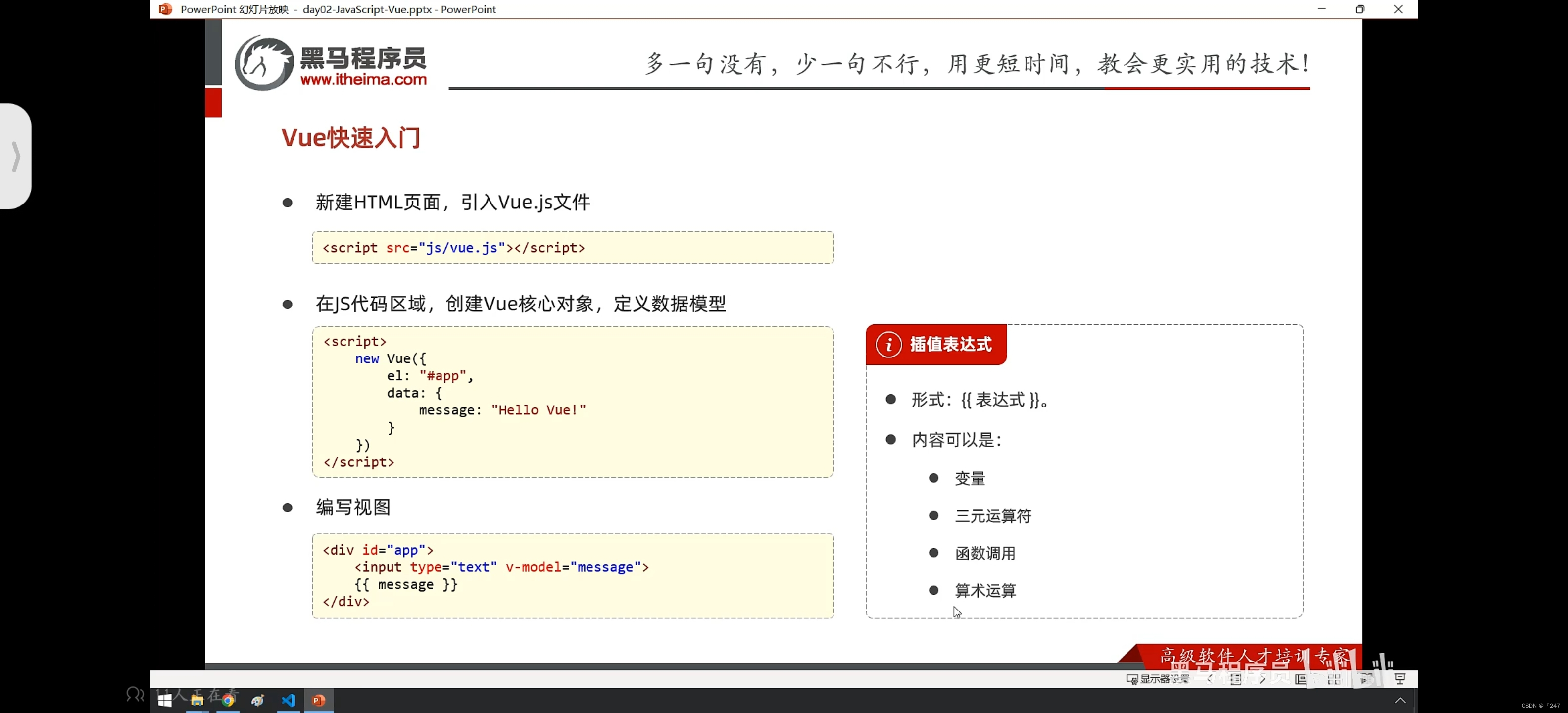Click the 在JS代码区域 bullet text
1568x713 pixels.
tap(520, 304)
